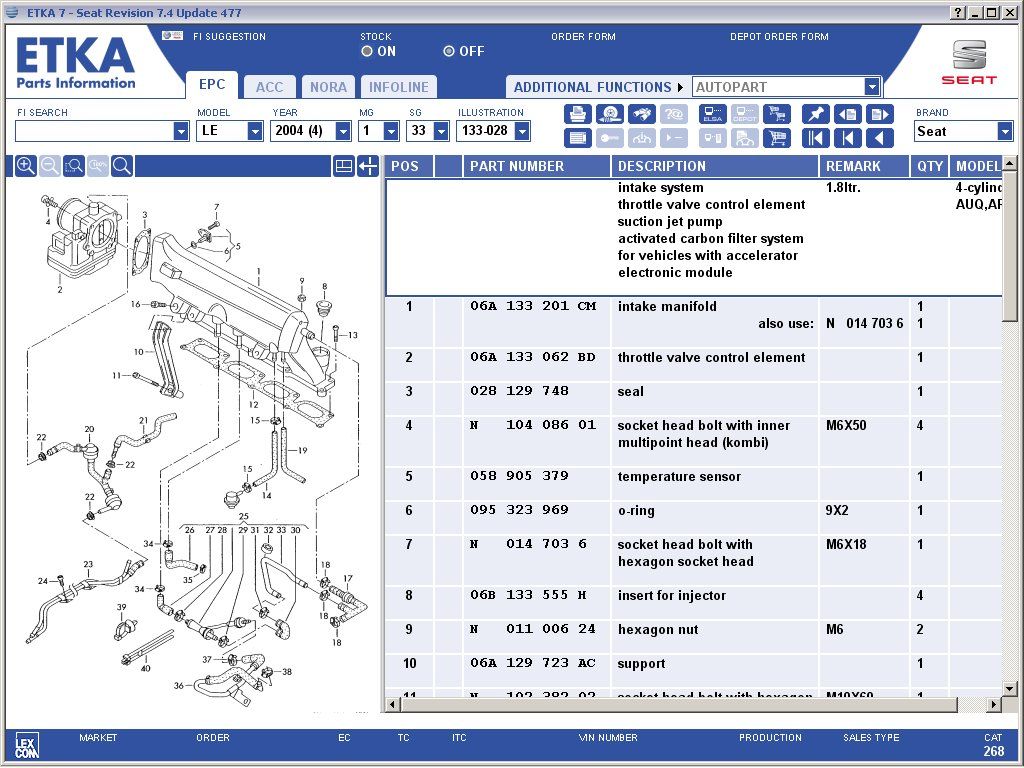Click the QTY column header

929,166
